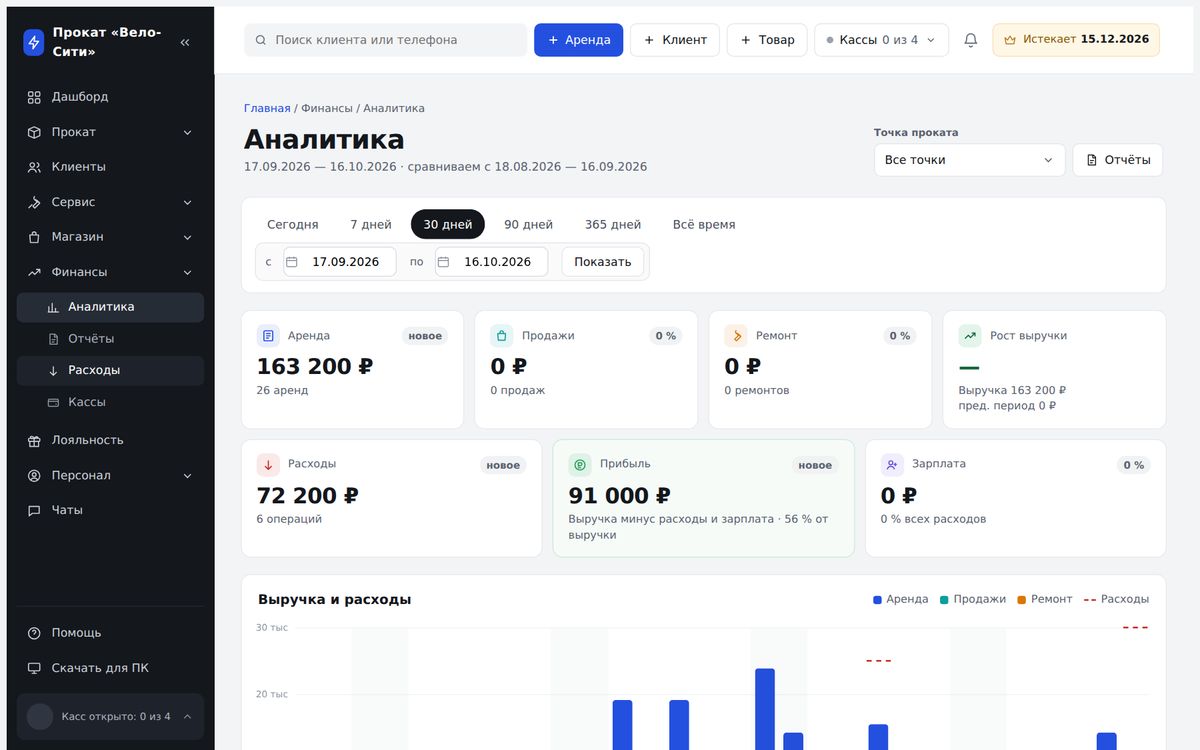
Task: Add a new Товар
Action: click(x=767, y=40)
